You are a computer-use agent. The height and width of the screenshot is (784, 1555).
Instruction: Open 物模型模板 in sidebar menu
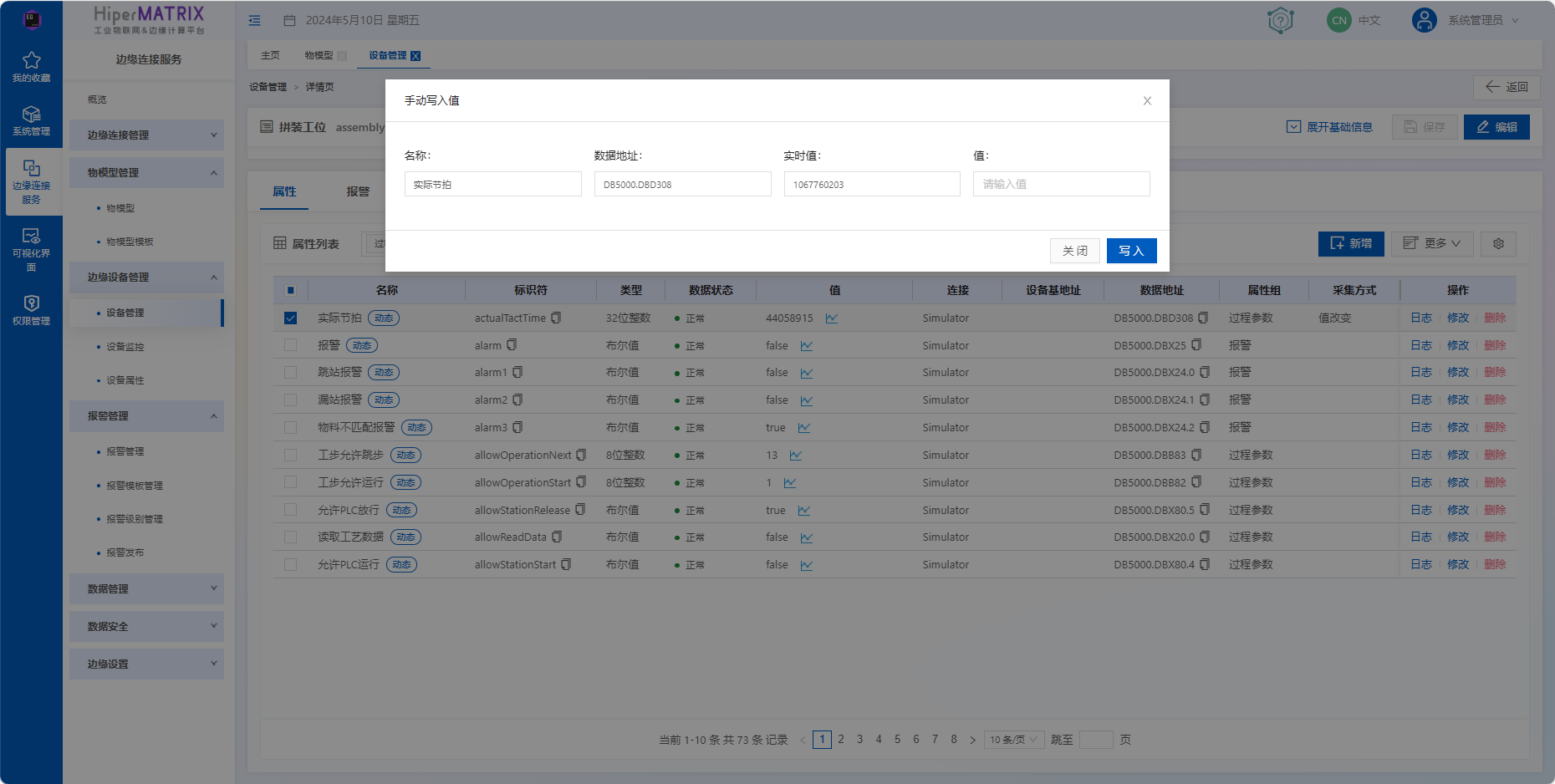tap(130, 242)
